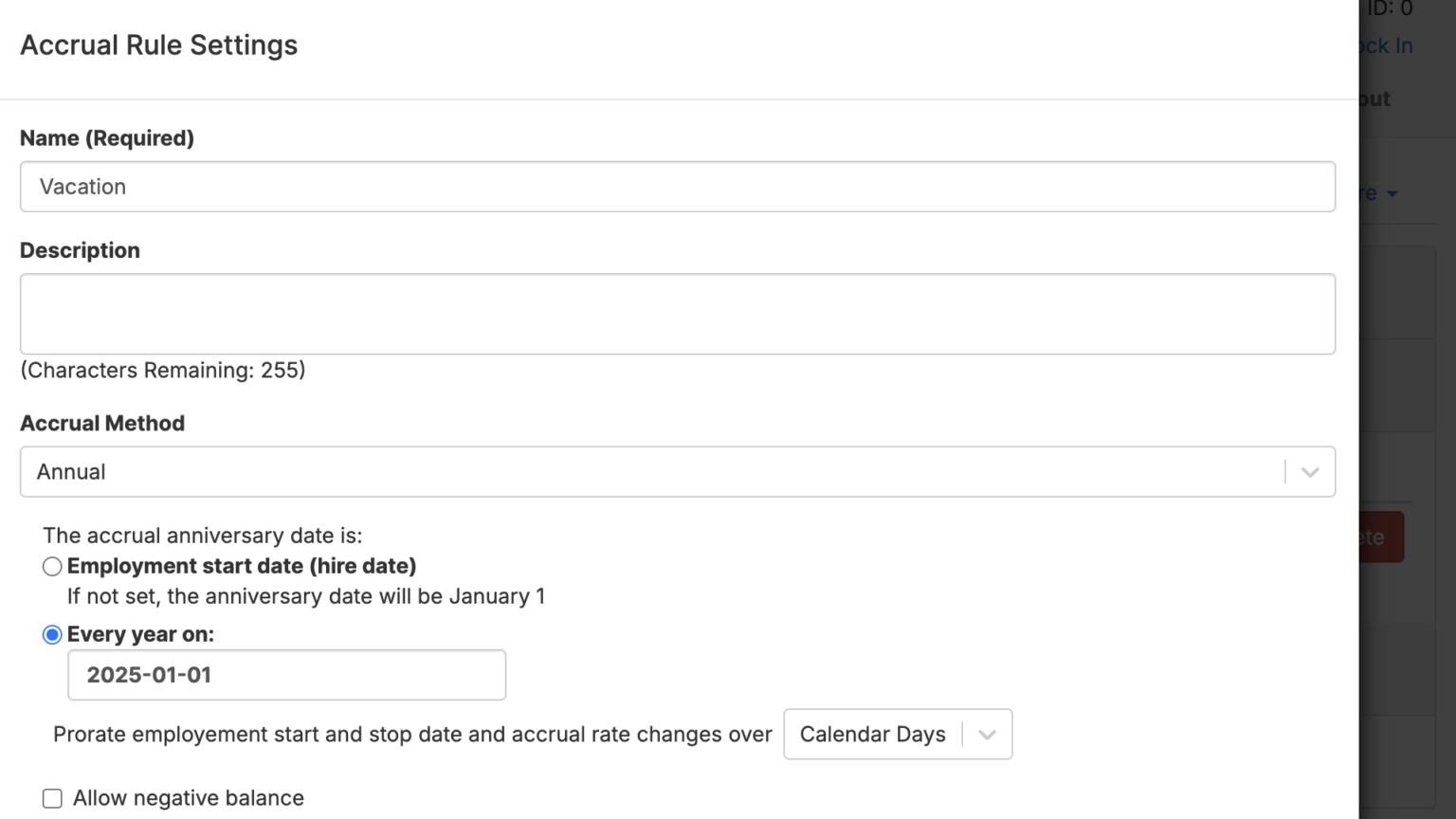
Task: Click the chevron arrow beside Calendar Days
Action: coord(987,735)
